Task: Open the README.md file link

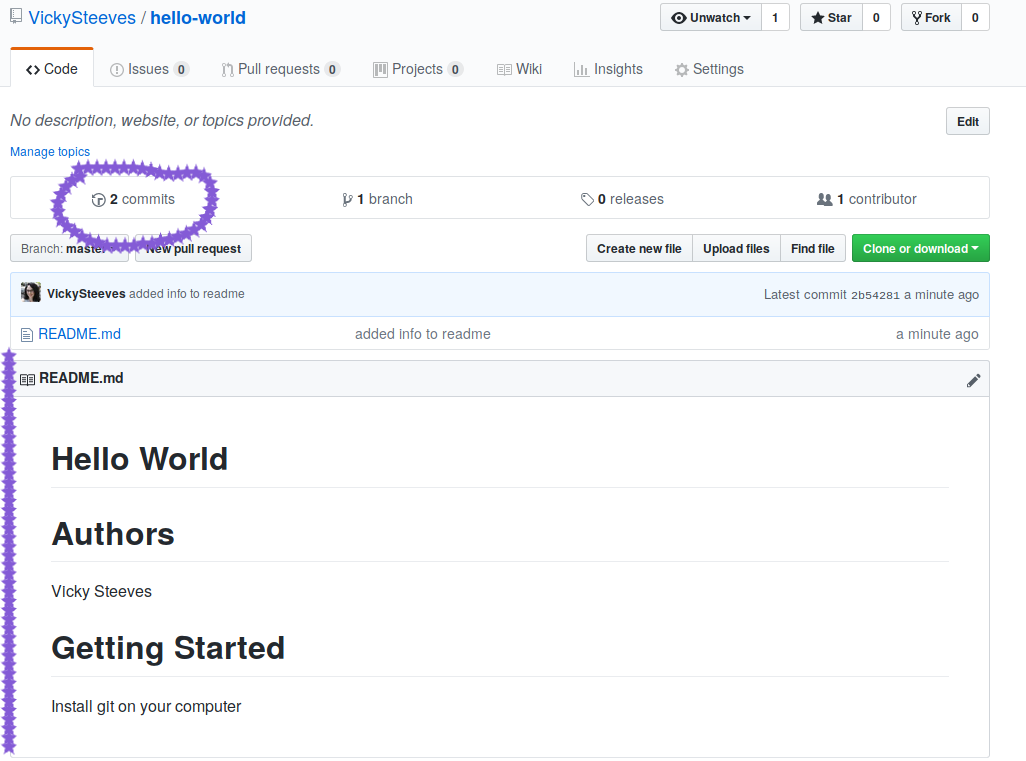Action: 80,334
